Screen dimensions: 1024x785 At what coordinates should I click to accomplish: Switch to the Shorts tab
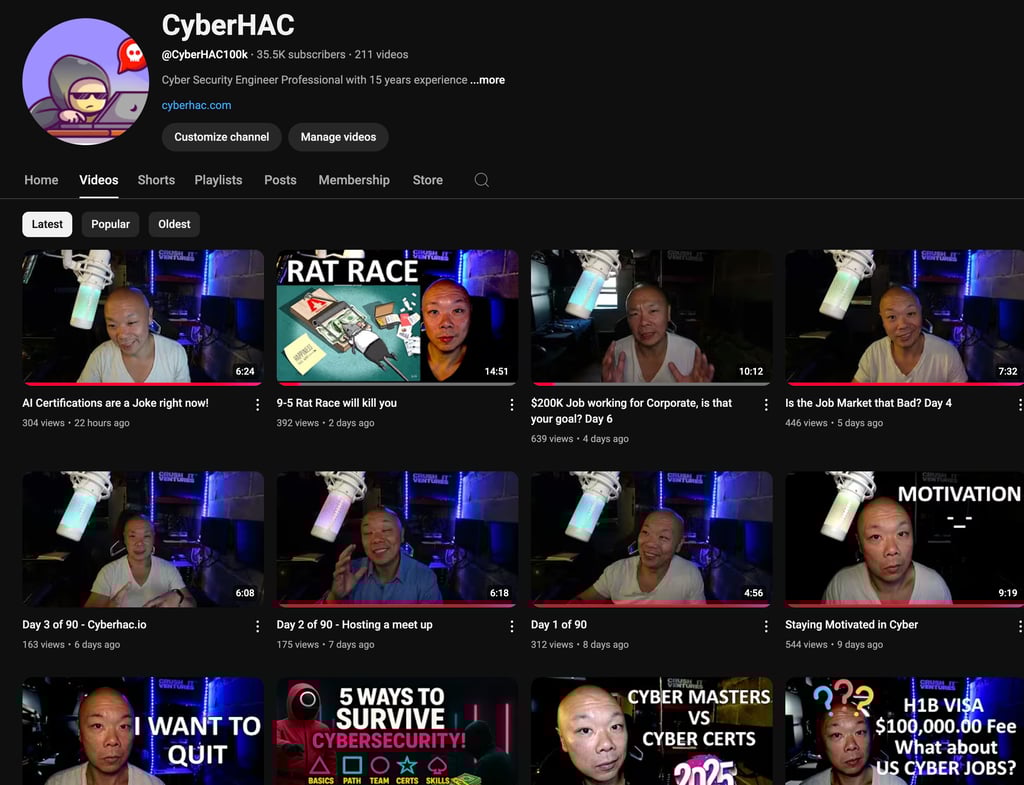click(156, 180)
